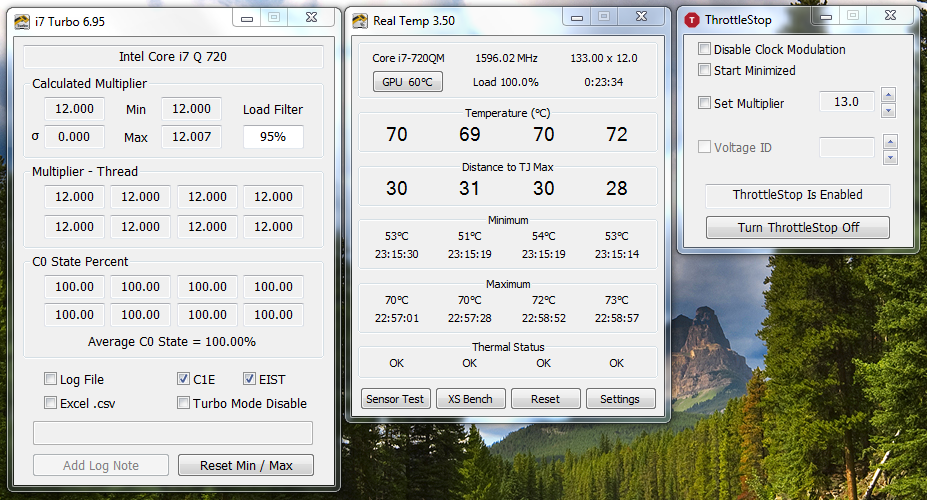927x500 pixels.
Task: Click the 0:23:34 uptime value
Action: pyautogui.click(x=604, y=82)
